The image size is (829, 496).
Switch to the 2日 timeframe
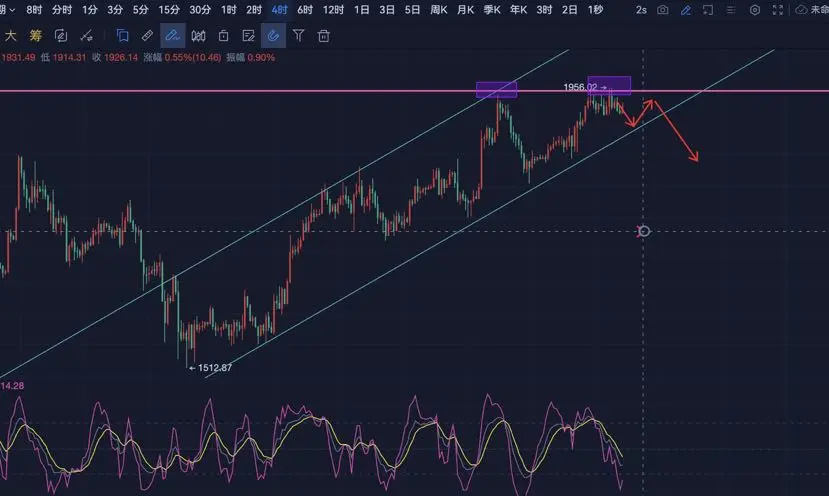(569, 10)
